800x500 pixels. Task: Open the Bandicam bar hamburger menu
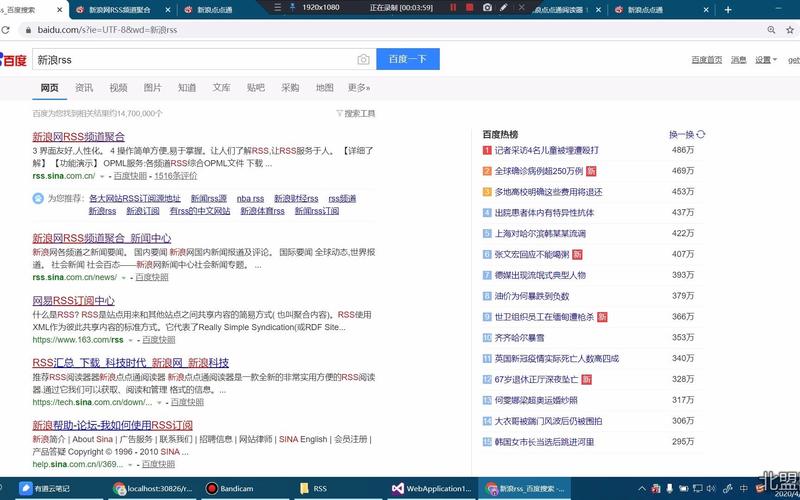(x=278, y=8)
